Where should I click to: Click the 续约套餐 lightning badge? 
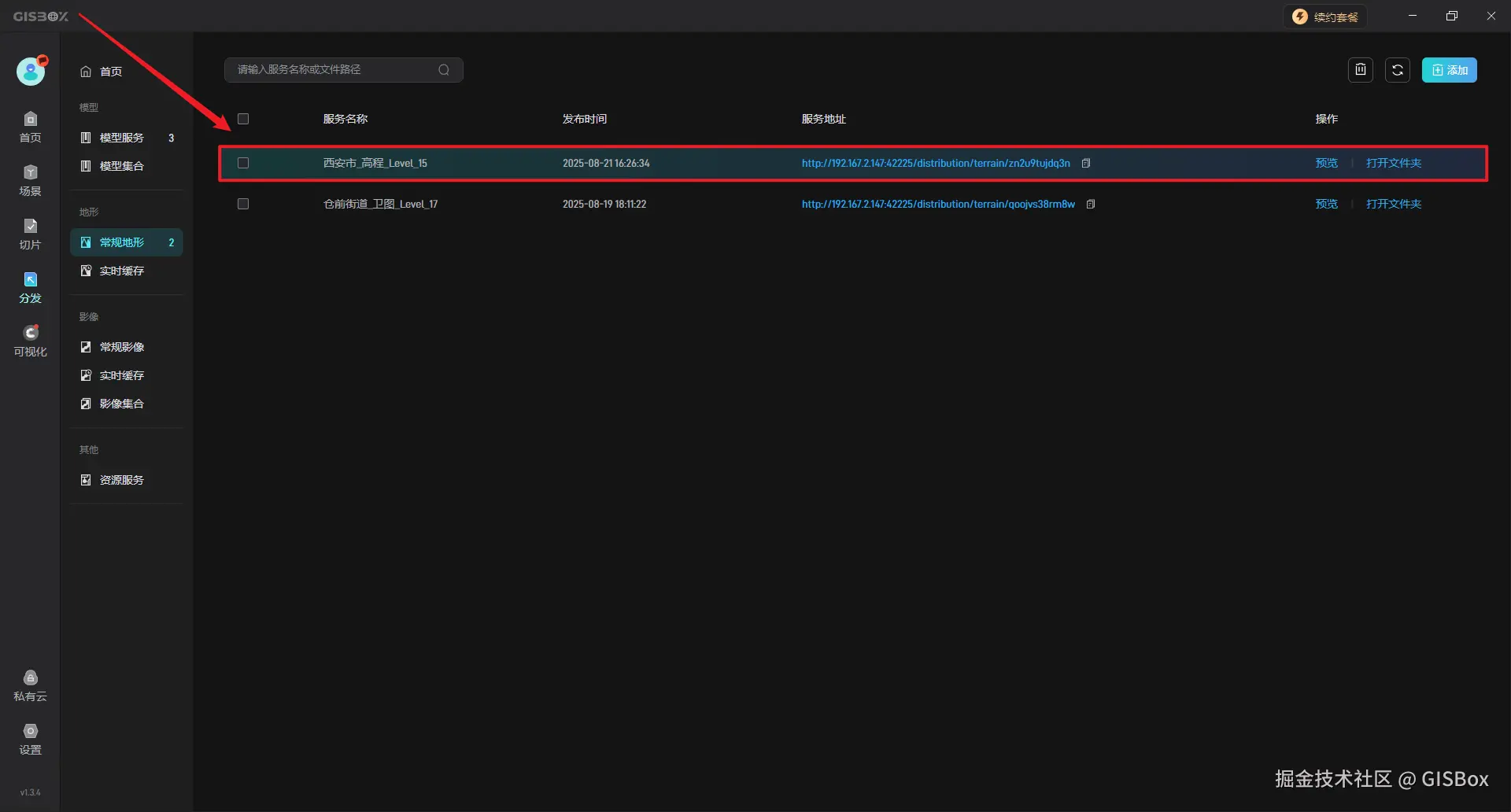point(1326,17)
